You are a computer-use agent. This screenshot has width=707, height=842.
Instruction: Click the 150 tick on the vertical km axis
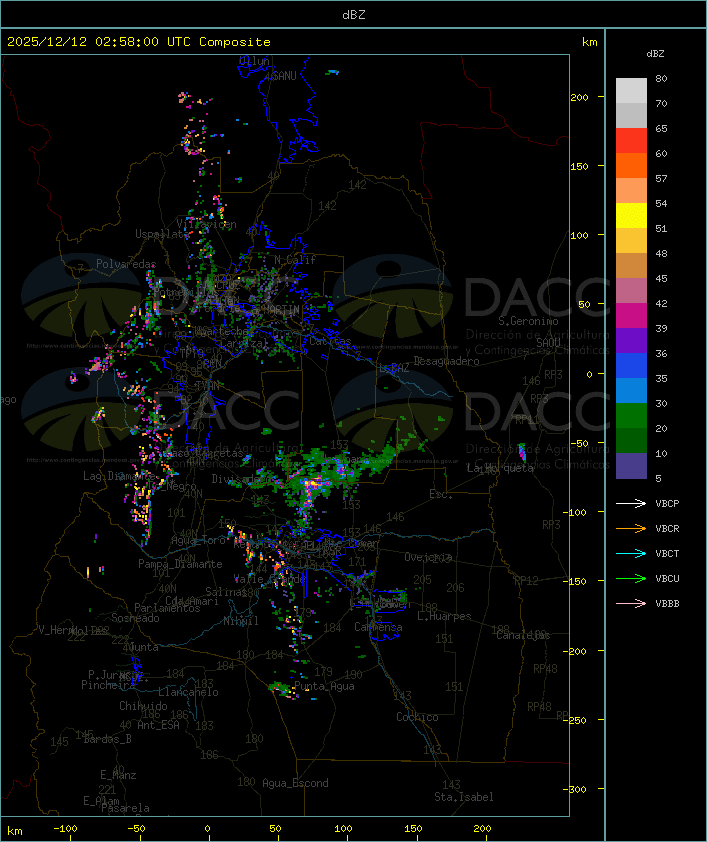579,166
